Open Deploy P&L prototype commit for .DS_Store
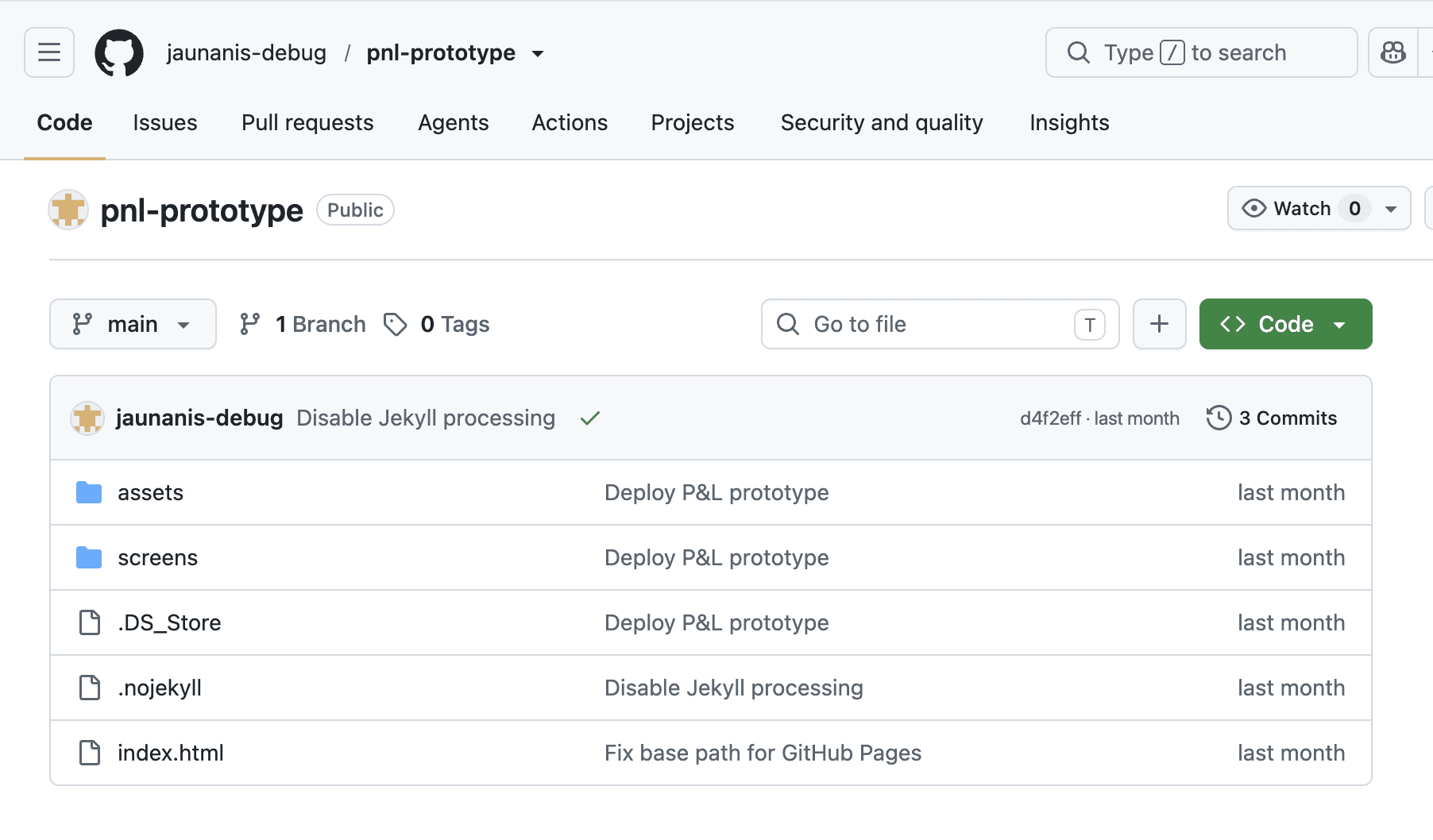 tap(716, 622)
